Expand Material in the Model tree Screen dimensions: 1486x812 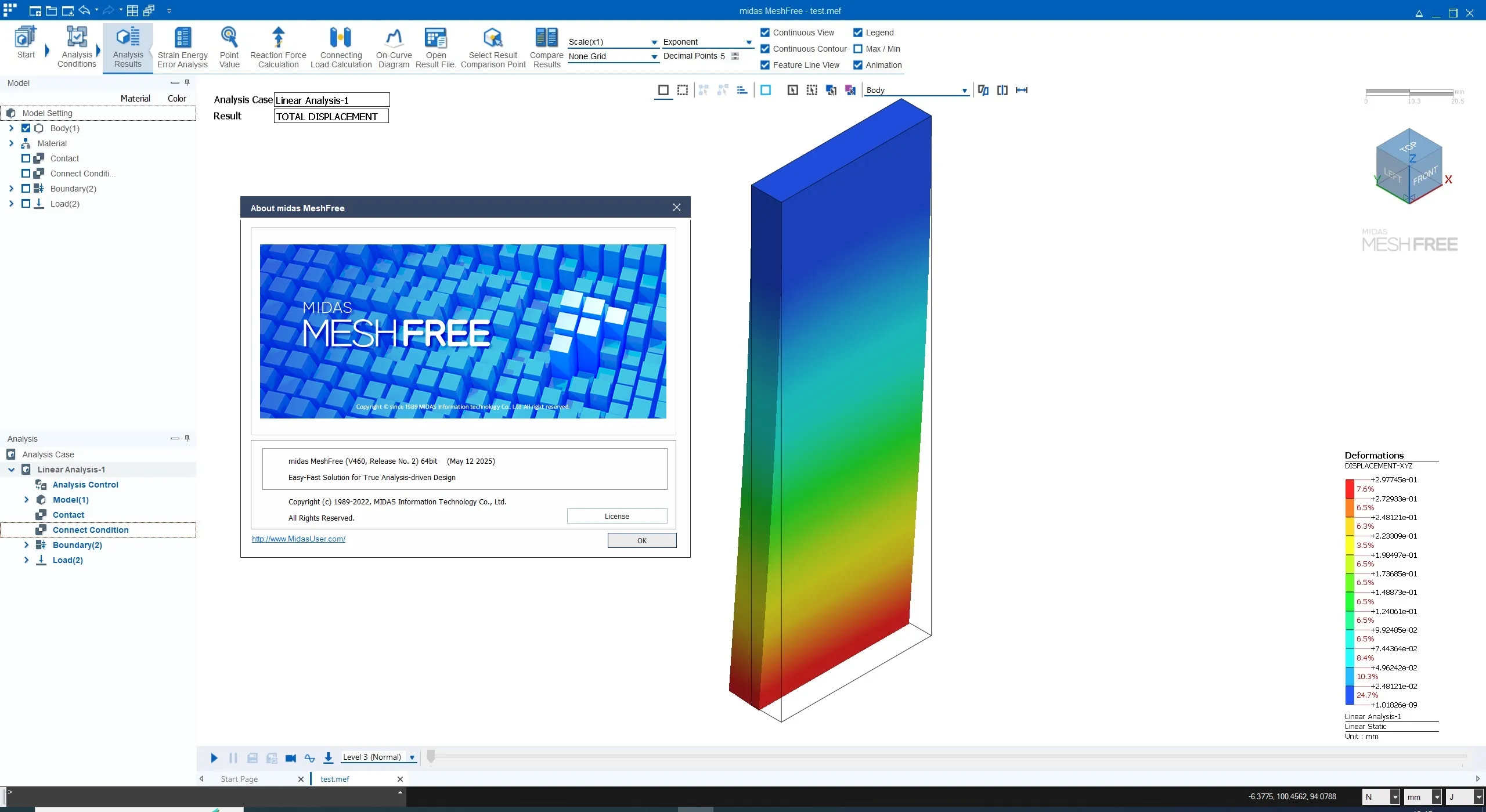point(11,143)
